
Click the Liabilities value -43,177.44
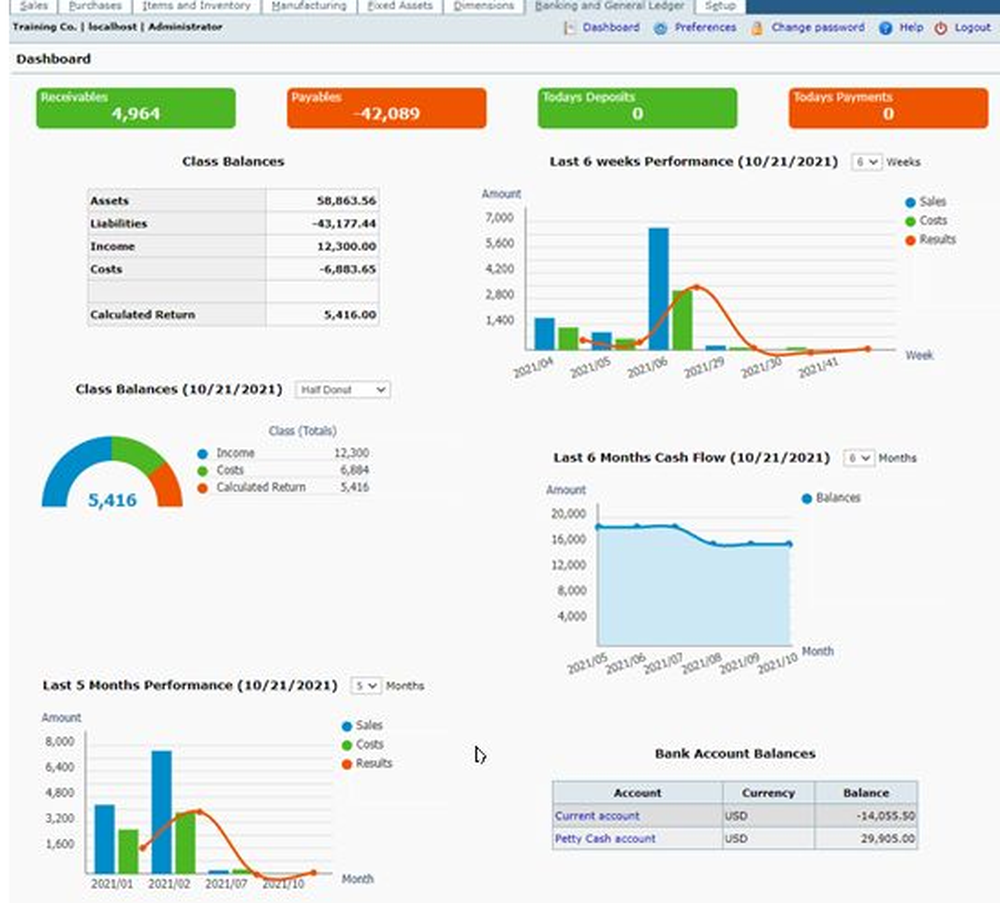coord(344,224)
